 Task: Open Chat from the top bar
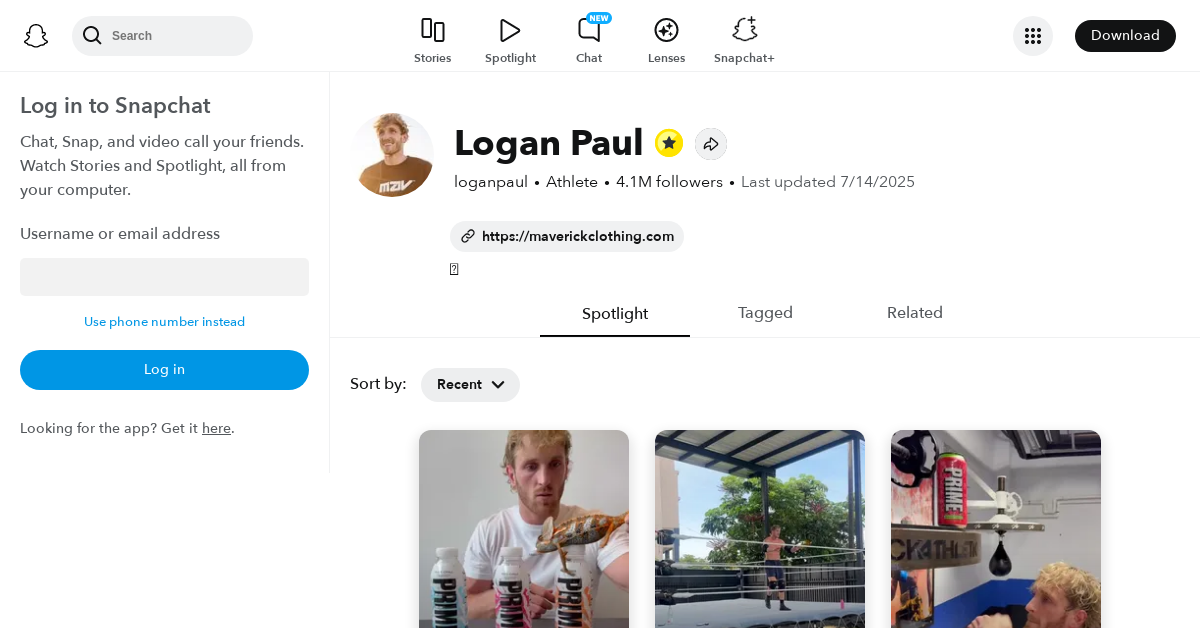589,41
